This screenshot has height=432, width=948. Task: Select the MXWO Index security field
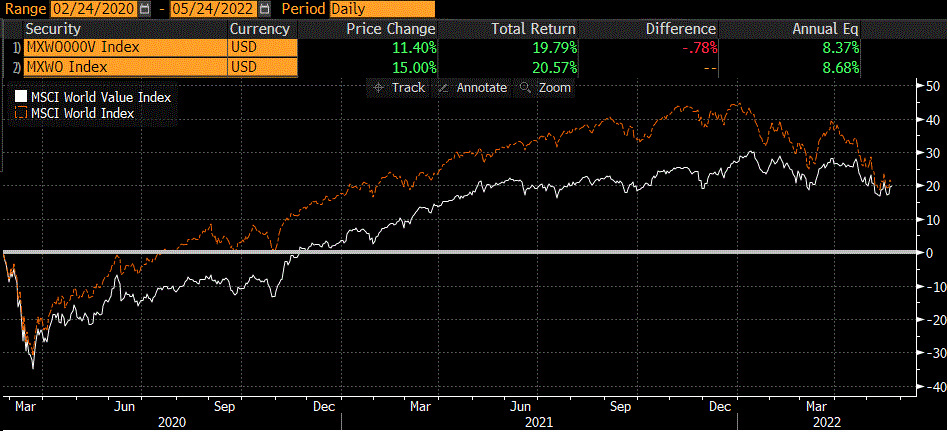coord(124,68)
